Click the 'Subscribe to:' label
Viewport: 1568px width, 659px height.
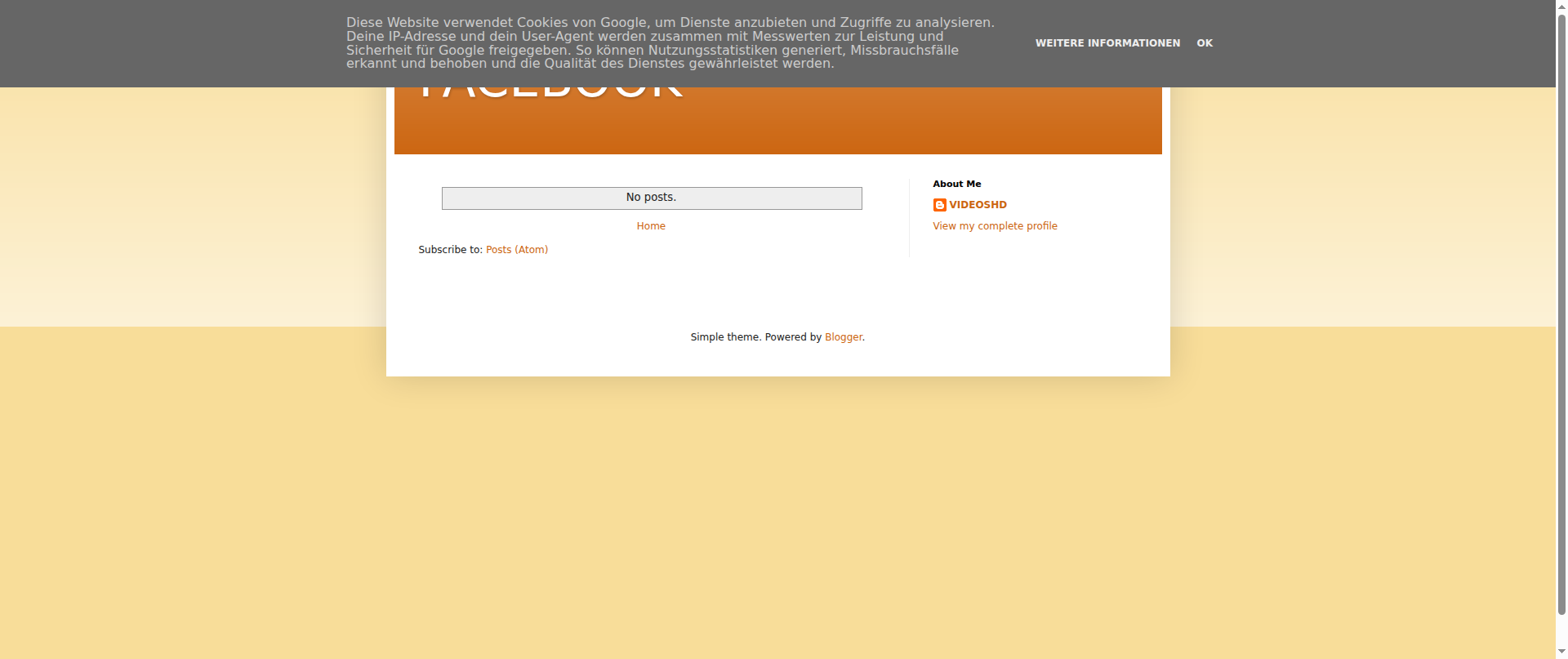click(451, 250)
